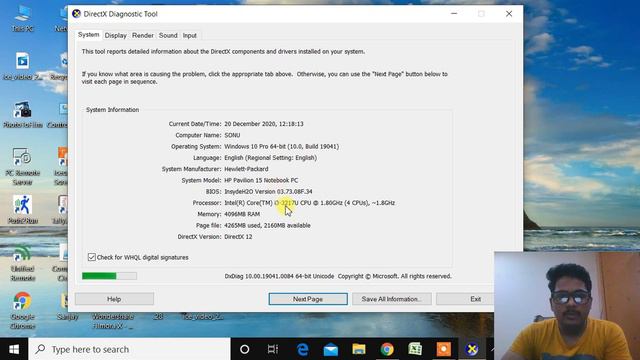Click the System Manufacturer label
640x360 pixels.
(x=191, y=169)
